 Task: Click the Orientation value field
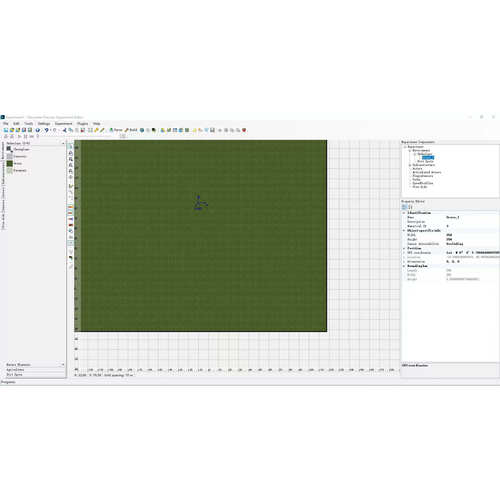click(x=472, y=262)
